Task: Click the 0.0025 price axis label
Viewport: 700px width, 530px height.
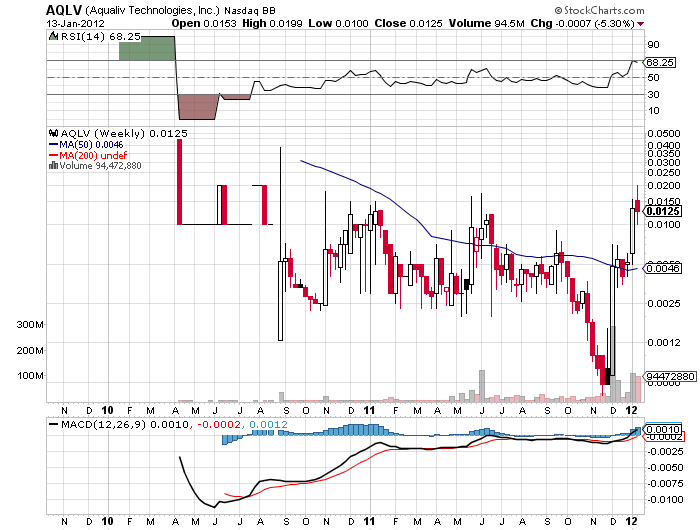Action: pyautogui.click(x=664, y=304)
